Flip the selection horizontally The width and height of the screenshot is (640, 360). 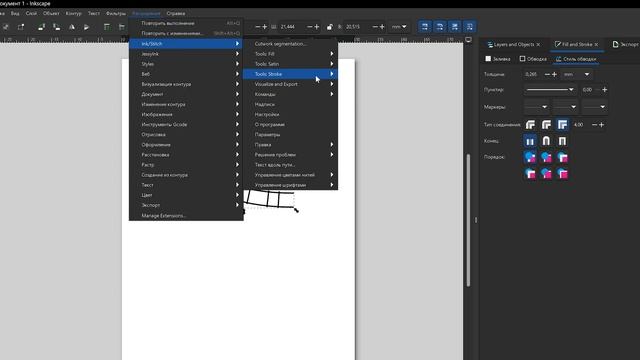[71, 27]
